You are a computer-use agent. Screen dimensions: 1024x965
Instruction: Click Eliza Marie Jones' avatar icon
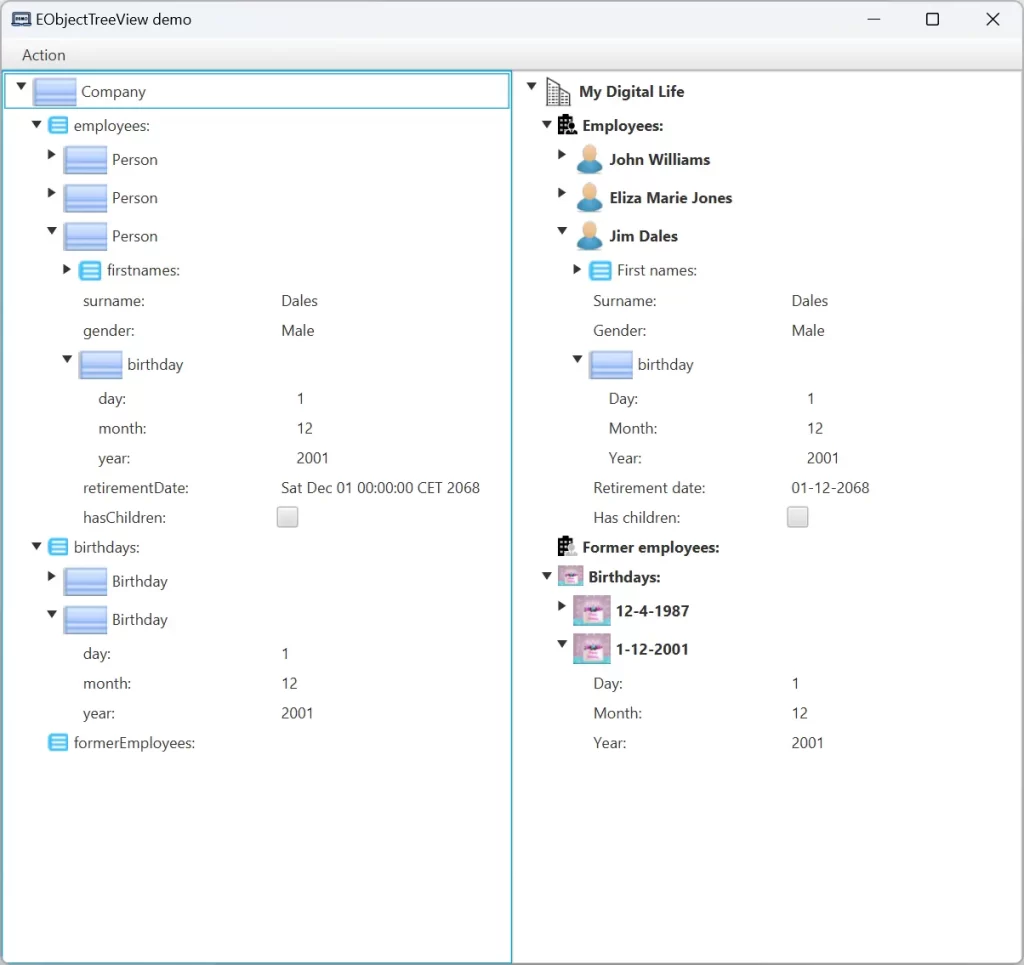click(x=589, y=198)
